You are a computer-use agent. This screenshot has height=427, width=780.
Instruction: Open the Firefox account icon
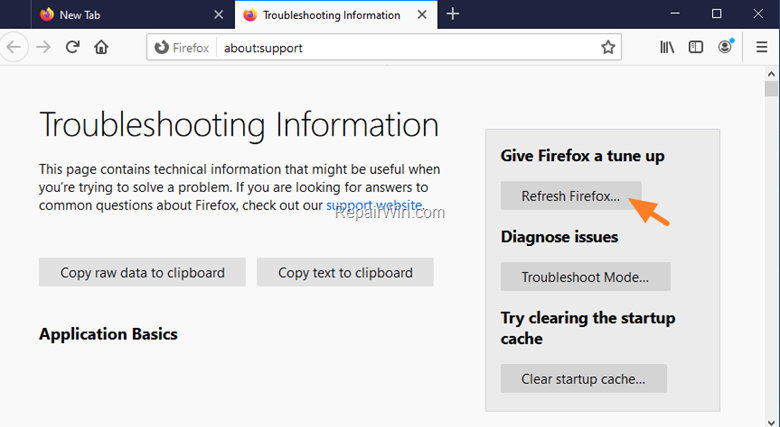(x=726, y=46)
